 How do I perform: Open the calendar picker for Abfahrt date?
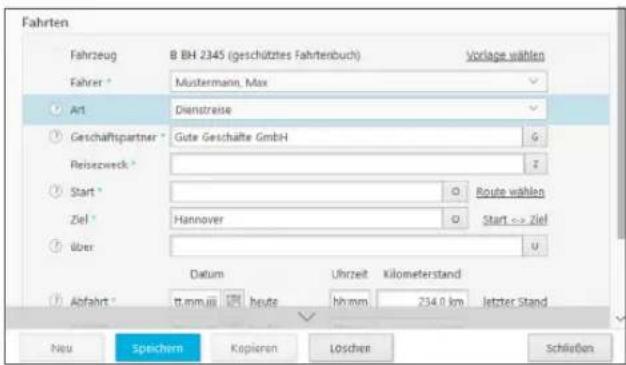coord(234,300)
